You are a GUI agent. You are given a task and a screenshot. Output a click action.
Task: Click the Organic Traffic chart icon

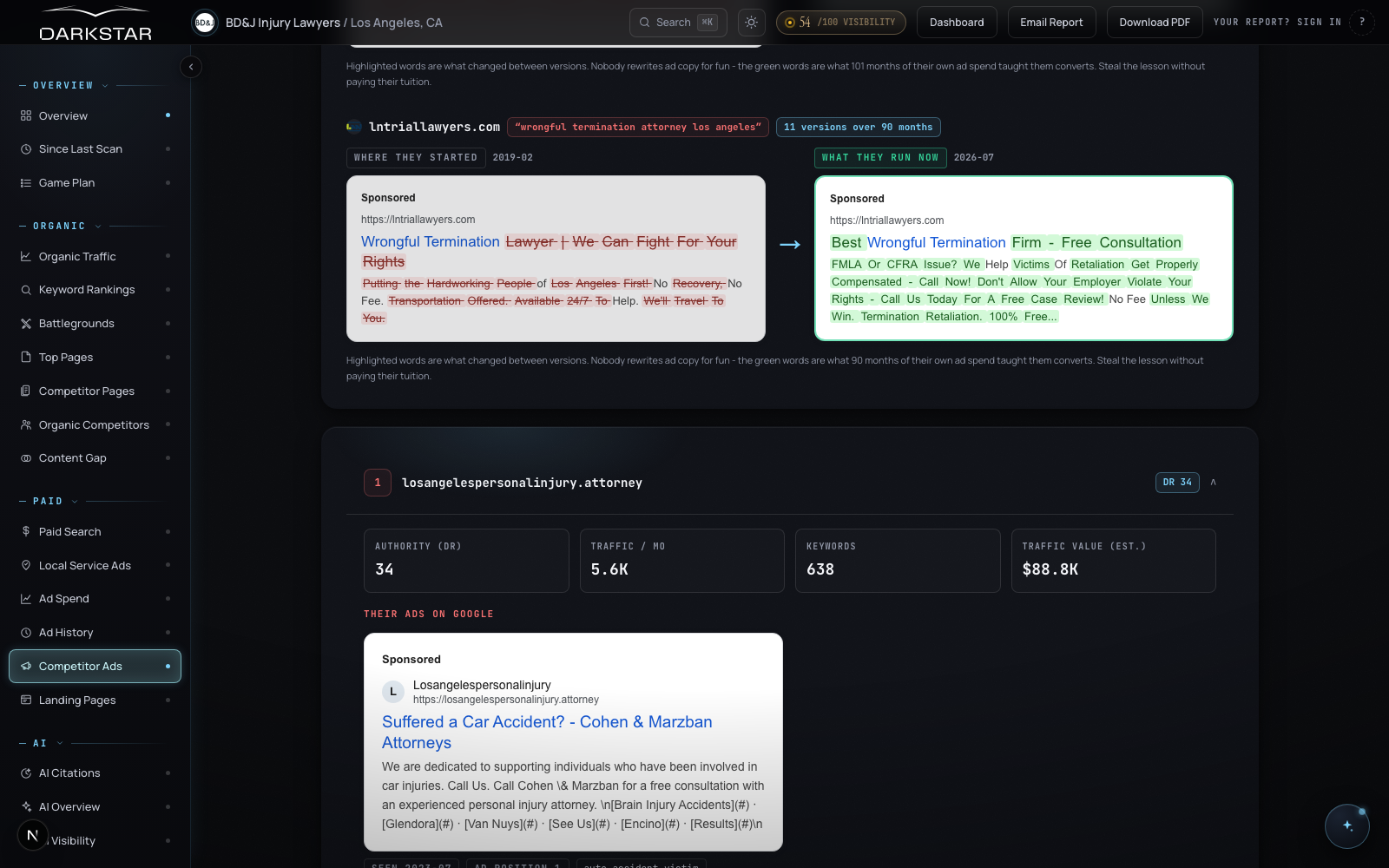tap(26, 256)
